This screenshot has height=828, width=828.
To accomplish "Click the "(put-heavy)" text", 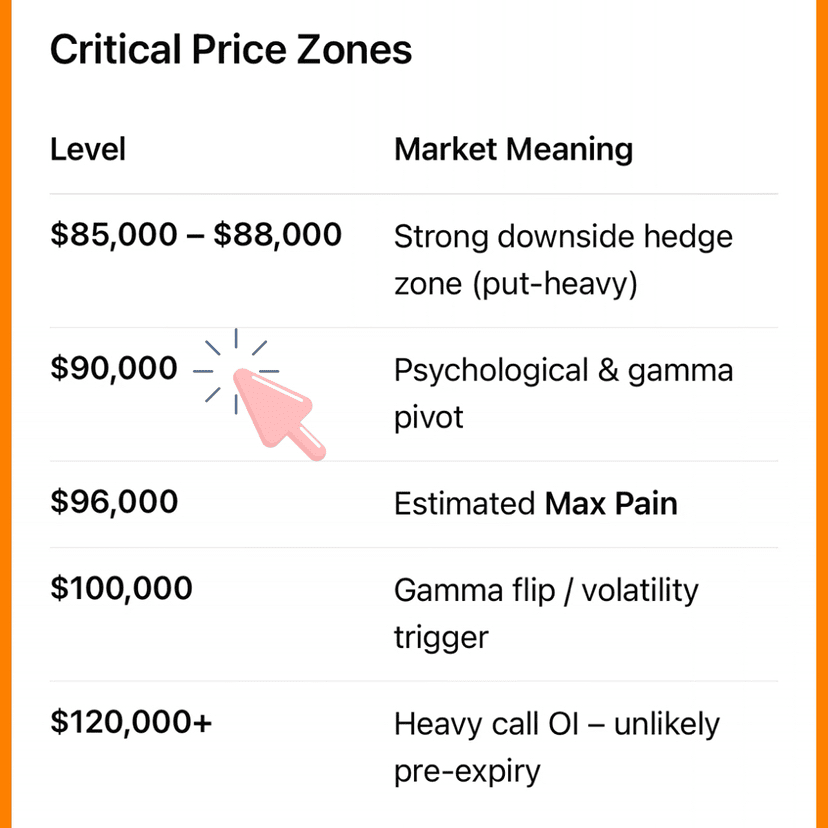I will [x=555, y=284].
